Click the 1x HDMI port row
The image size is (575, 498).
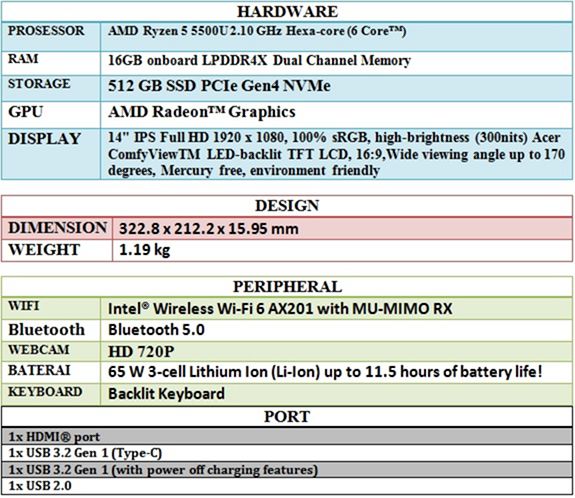click(x=287, y=436)
